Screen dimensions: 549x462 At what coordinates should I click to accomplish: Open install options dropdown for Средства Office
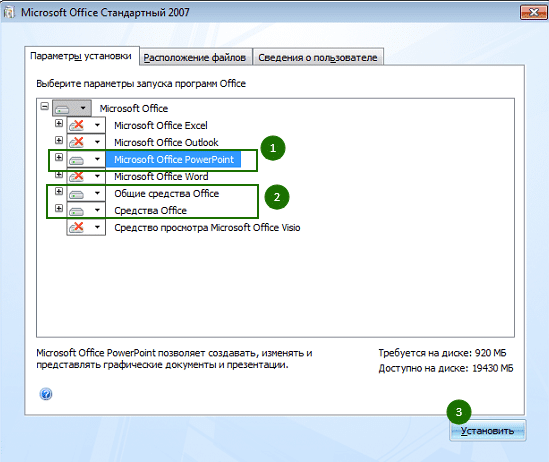pos(97,210)
